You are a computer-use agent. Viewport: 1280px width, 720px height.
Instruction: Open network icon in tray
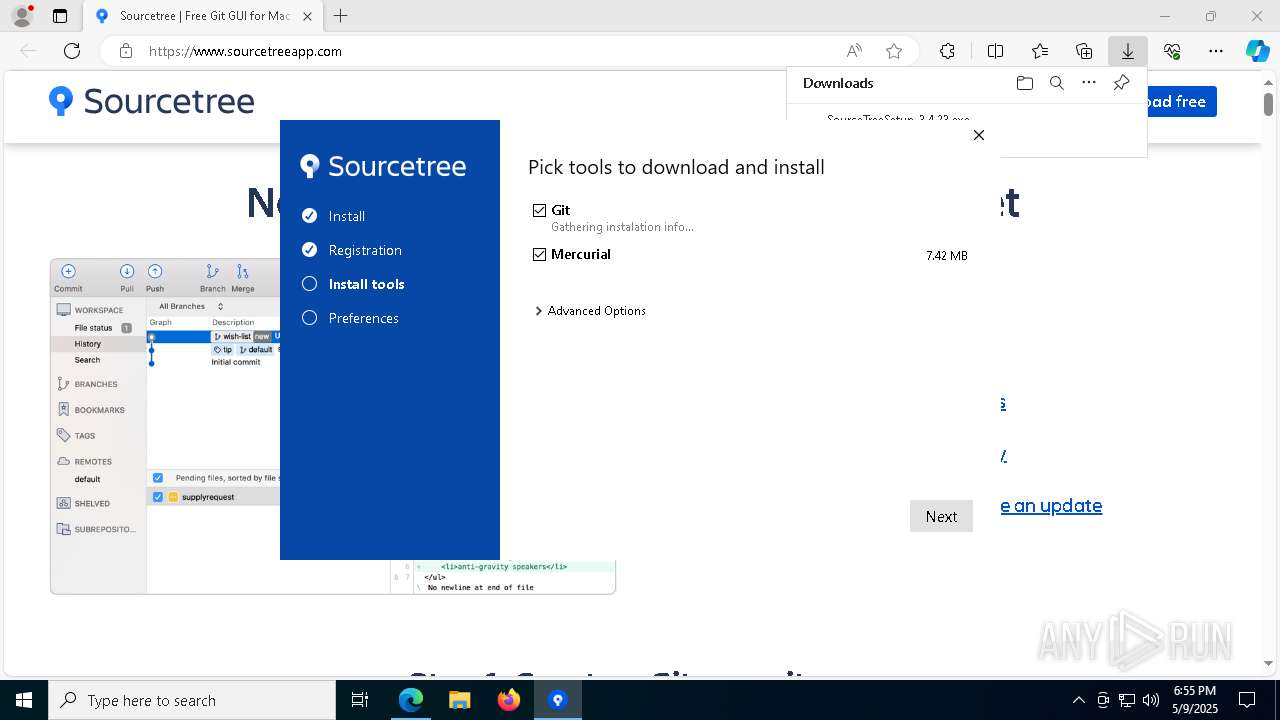1127,700
